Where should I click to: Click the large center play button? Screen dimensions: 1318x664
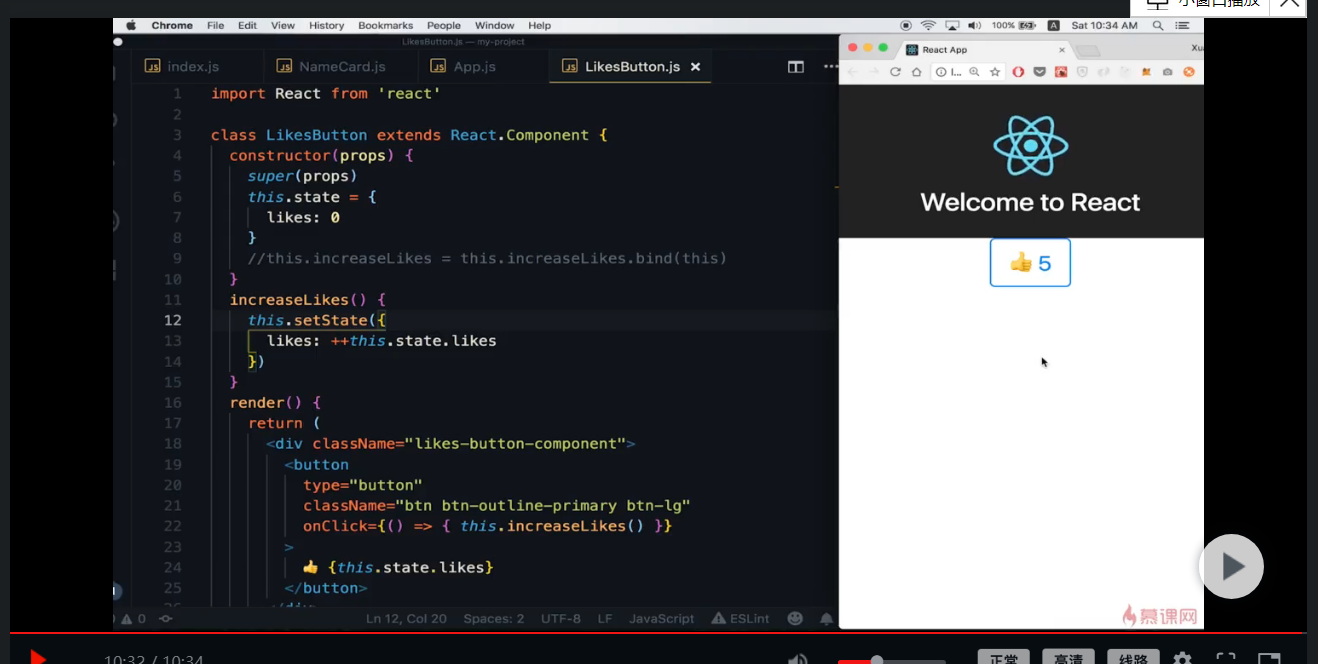(1231, 566)
